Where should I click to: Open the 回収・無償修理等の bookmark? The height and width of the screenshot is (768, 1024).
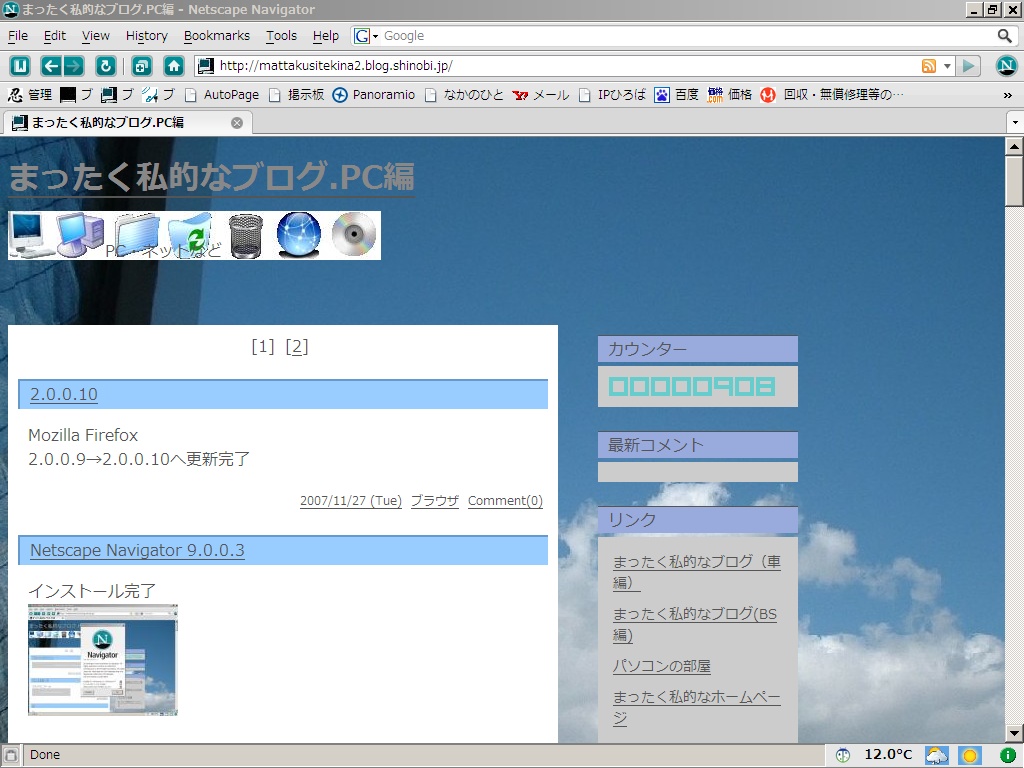(x=832, y=95)
